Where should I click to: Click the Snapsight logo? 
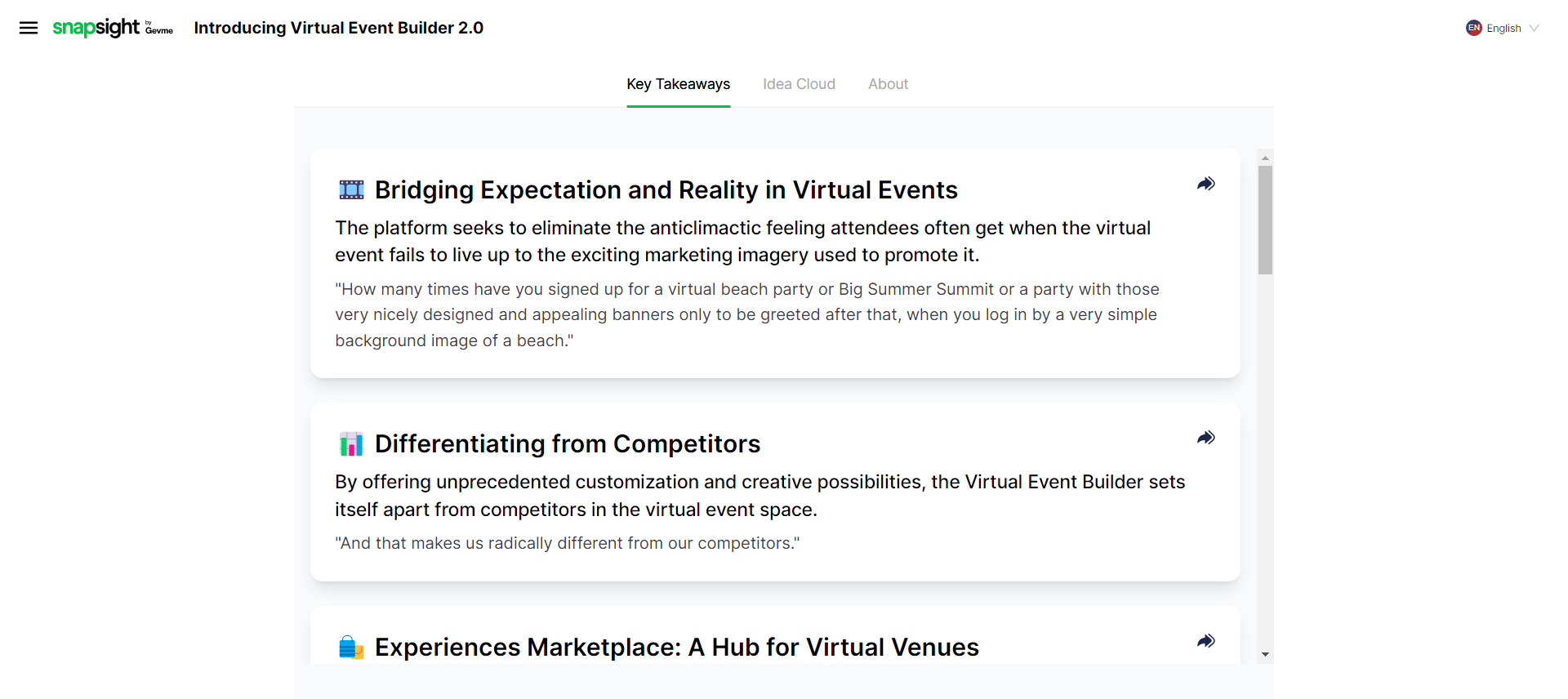point(96,28)
